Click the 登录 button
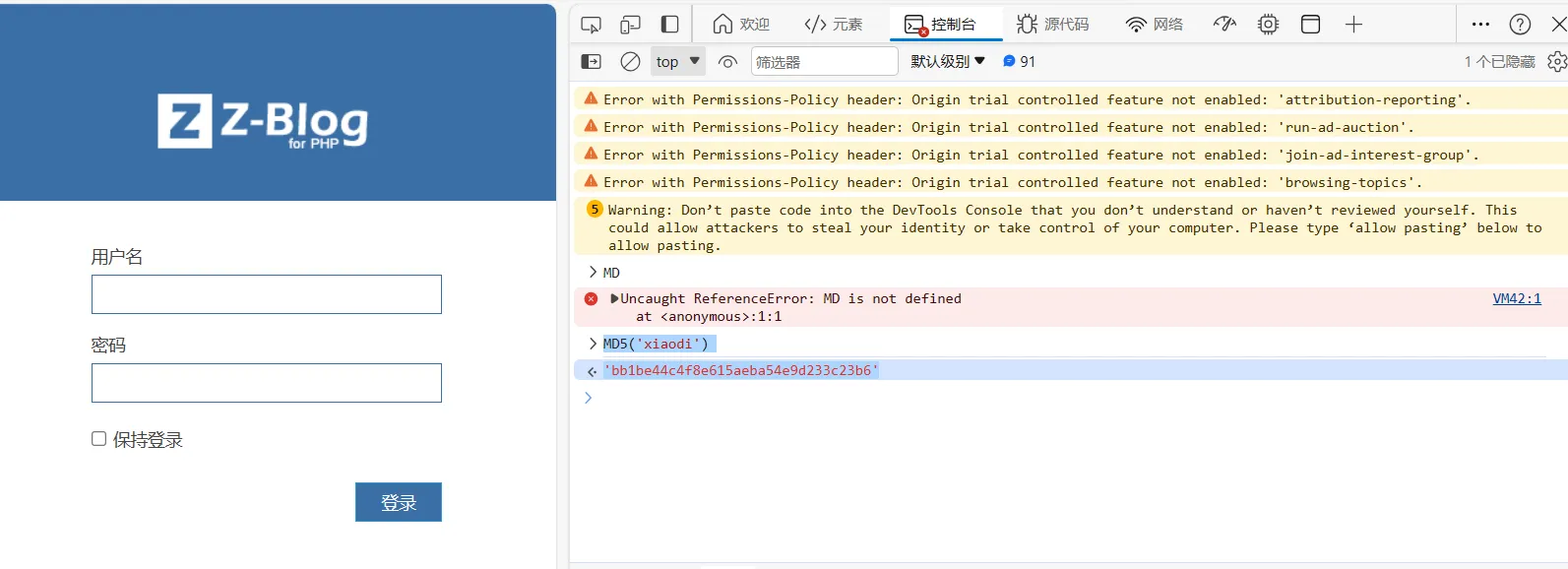This screenshot has width=1568, height=569. pyautogui.click(x=398, y=502)
